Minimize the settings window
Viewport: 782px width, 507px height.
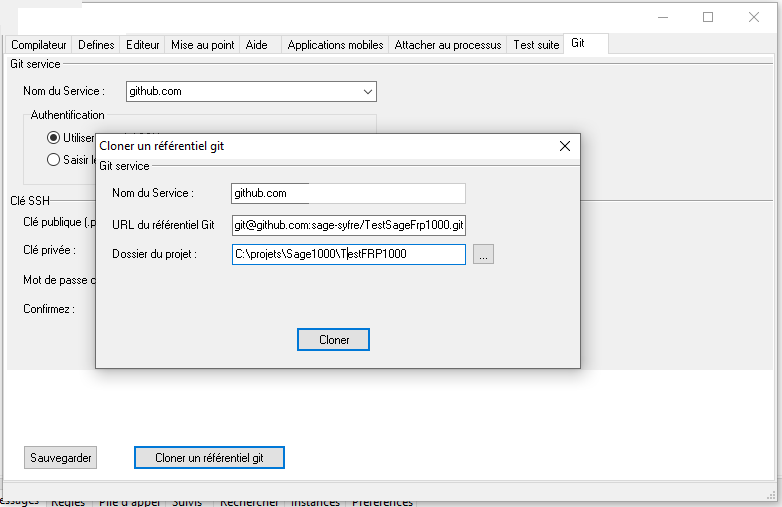coord(663,17)
